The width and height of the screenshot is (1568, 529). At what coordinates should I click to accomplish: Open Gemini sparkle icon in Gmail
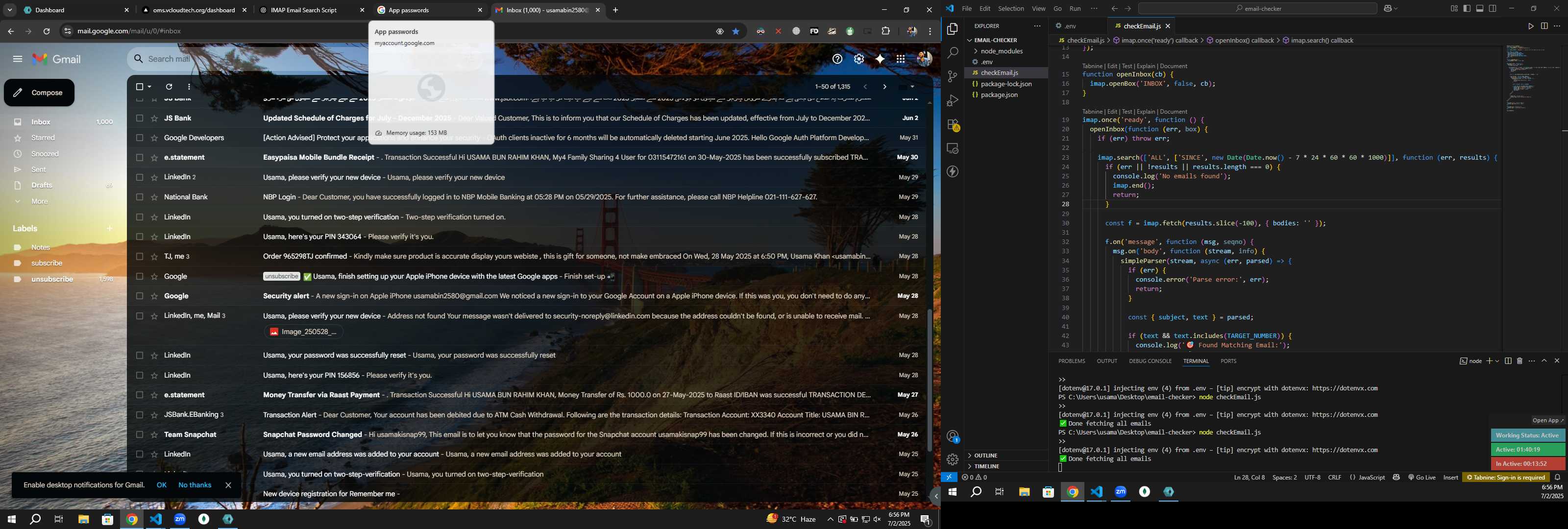[880, 59]
